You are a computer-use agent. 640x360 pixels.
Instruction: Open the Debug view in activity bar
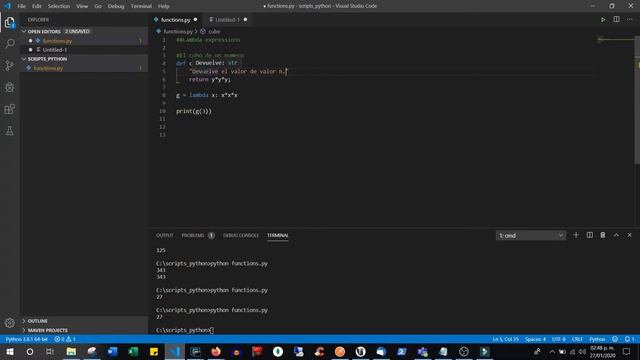coord(9,87)
